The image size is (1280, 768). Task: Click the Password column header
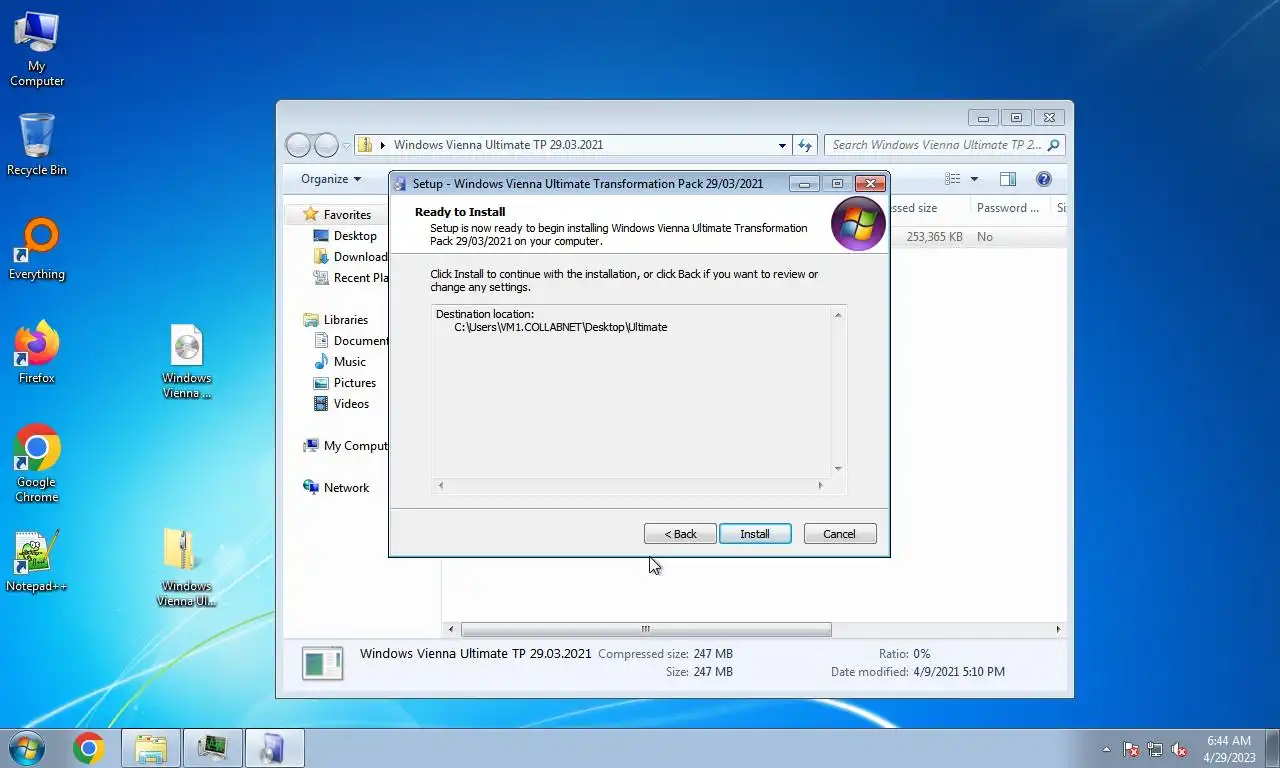pos(1009,208)
